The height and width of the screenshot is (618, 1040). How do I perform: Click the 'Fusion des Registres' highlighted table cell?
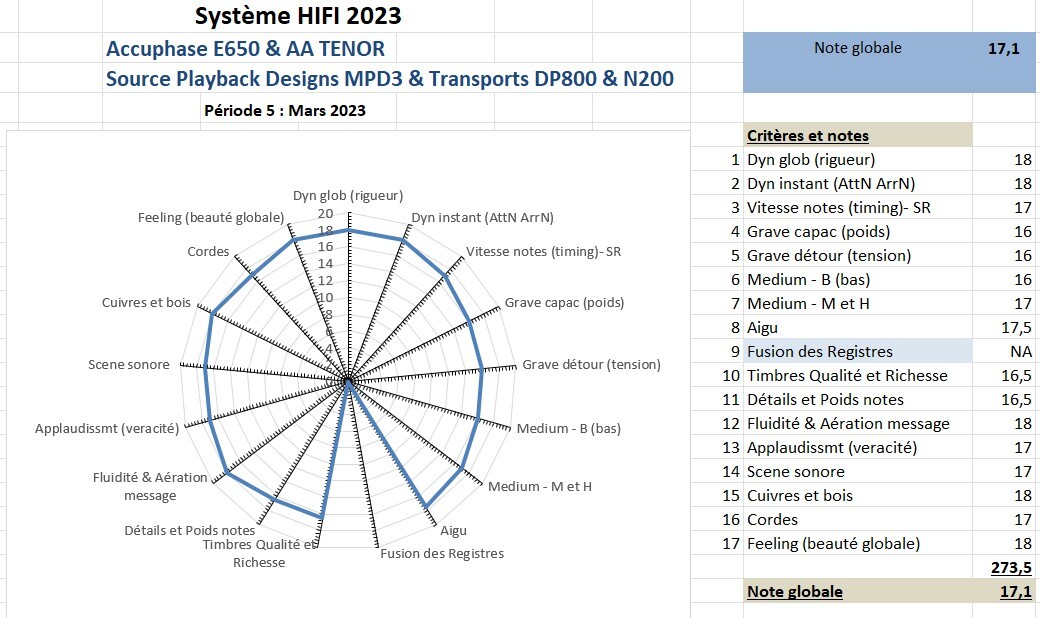coord(858,351)
